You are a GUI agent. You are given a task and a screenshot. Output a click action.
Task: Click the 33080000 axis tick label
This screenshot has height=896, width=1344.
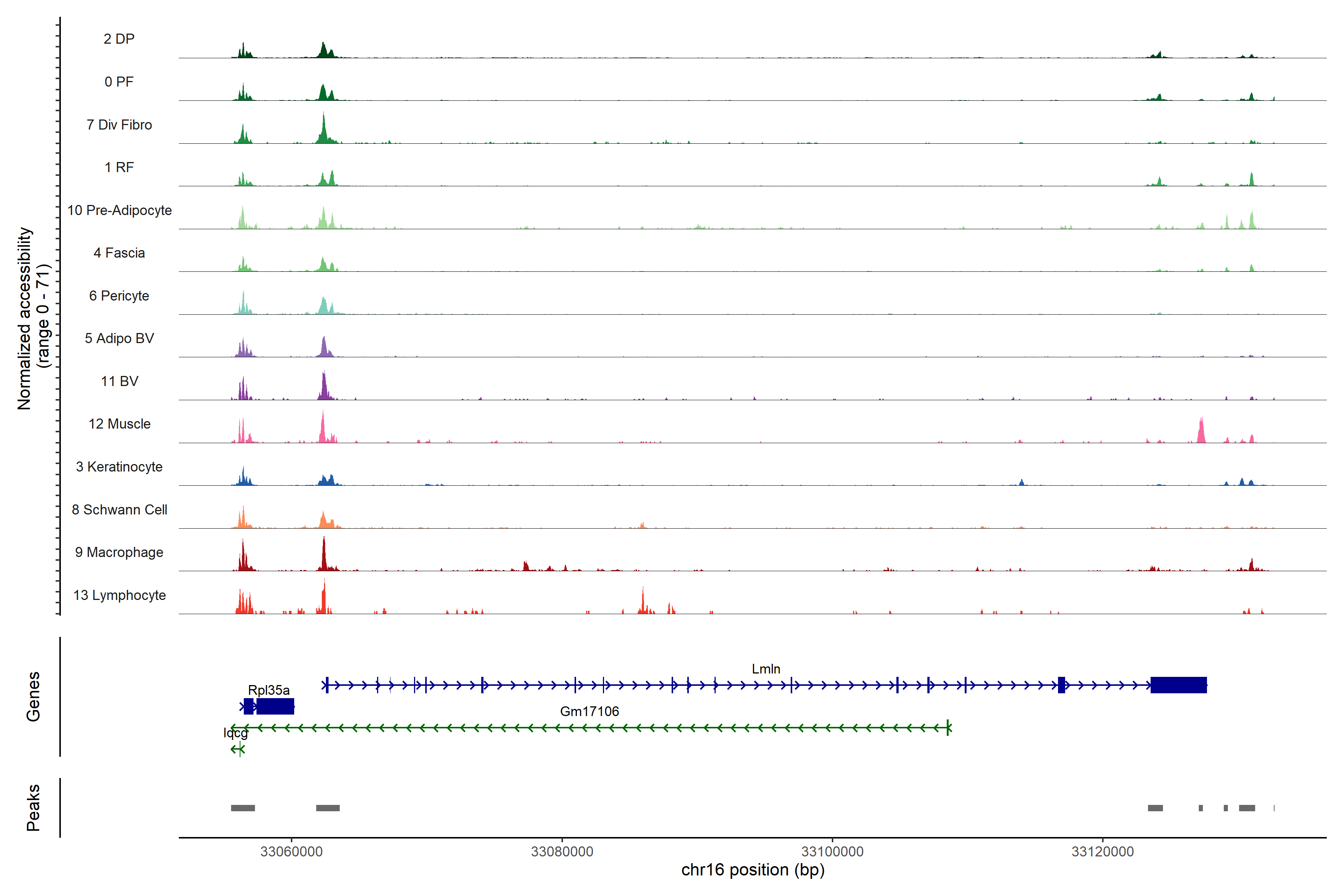tap(562, 852)
